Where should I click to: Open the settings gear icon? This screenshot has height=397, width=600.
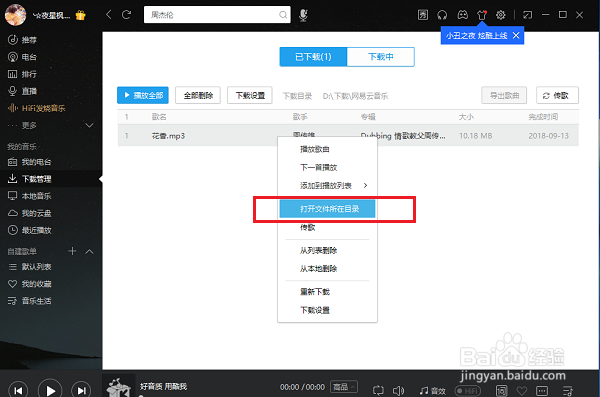pyautogui.click(x=501, y=15)
